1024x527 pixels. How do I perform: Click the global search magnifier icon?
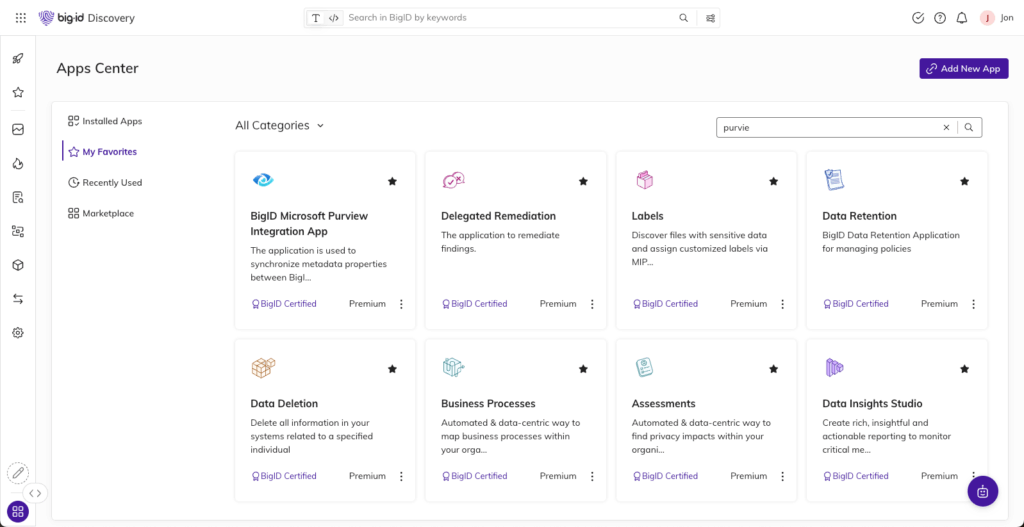[x=683, y=18]
